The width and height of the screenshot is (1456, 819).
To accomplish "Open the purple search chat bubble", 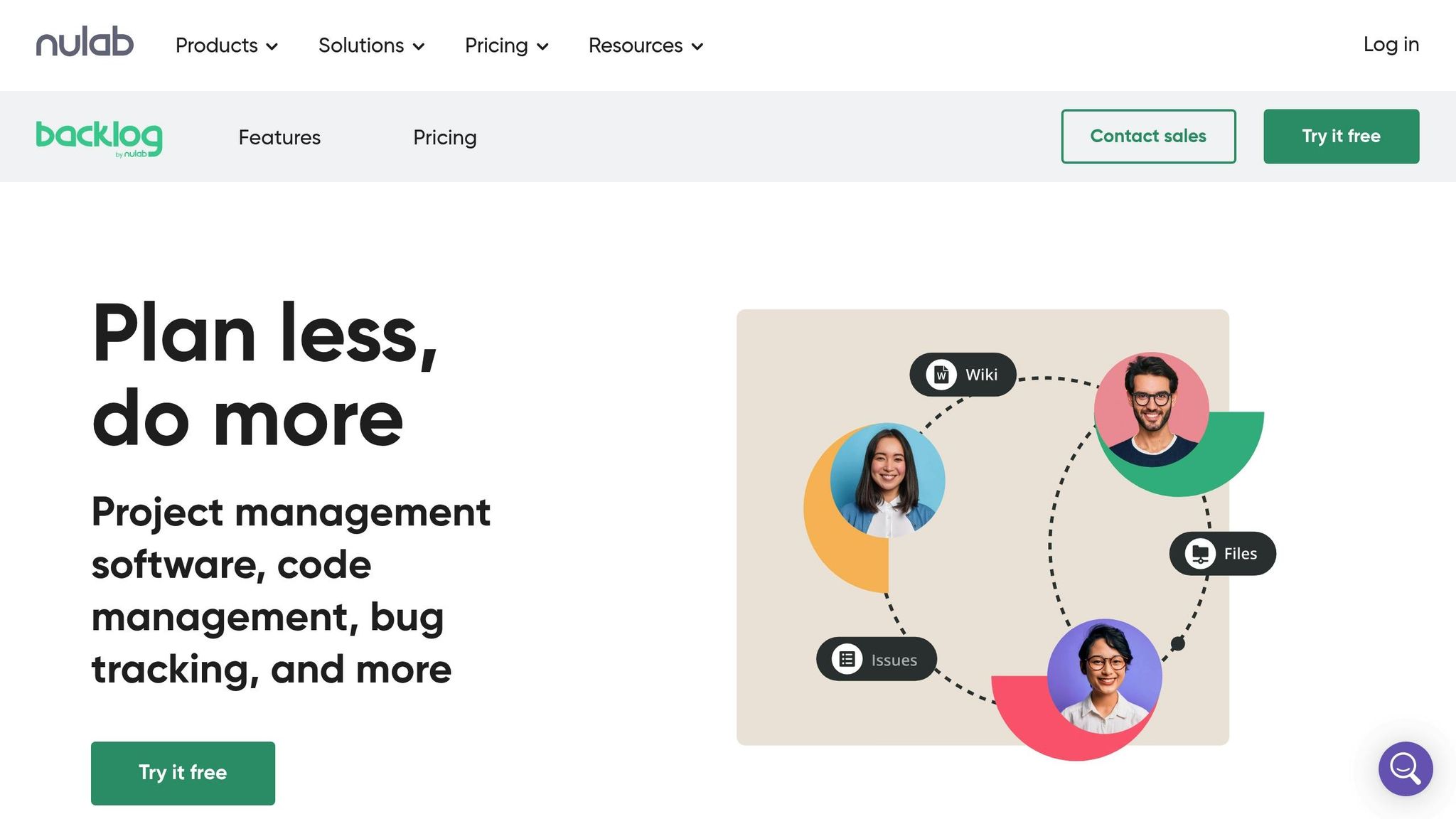I will point(1405,769).
